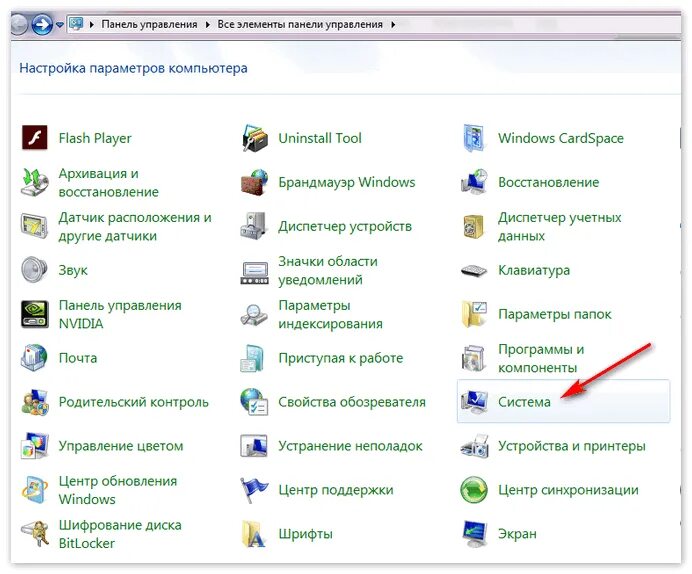Expand the arrow before Панель управления breadcrumb

92,24
